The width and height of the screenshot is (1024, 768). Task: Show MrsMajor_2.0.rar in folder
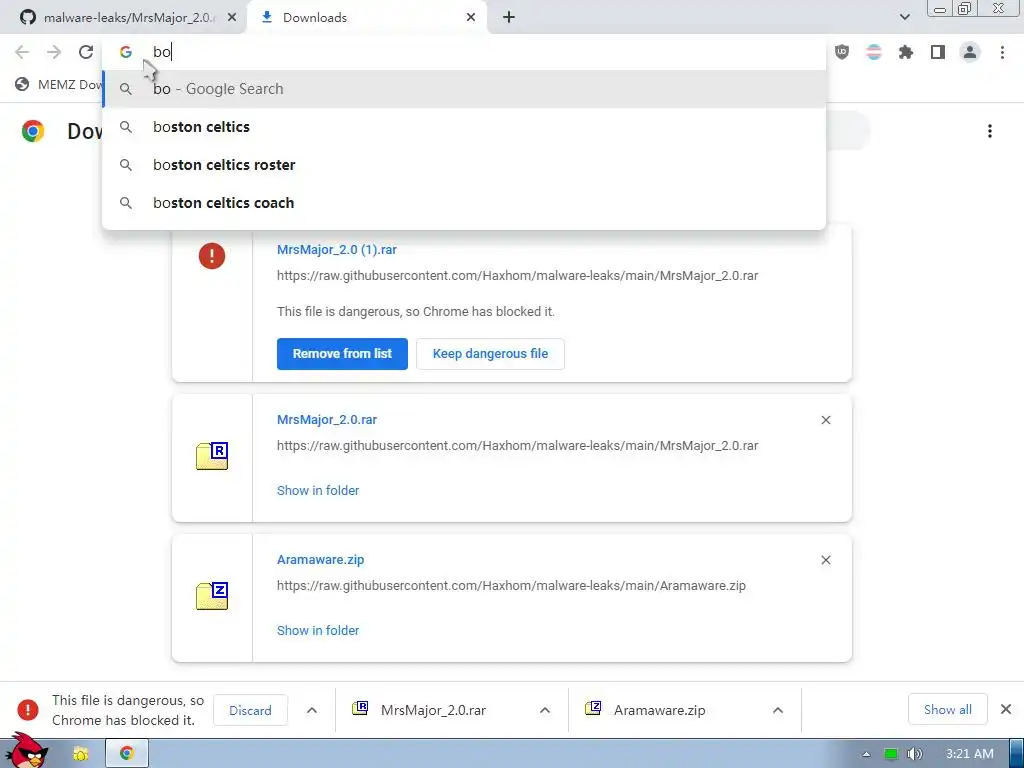(318, 490)
